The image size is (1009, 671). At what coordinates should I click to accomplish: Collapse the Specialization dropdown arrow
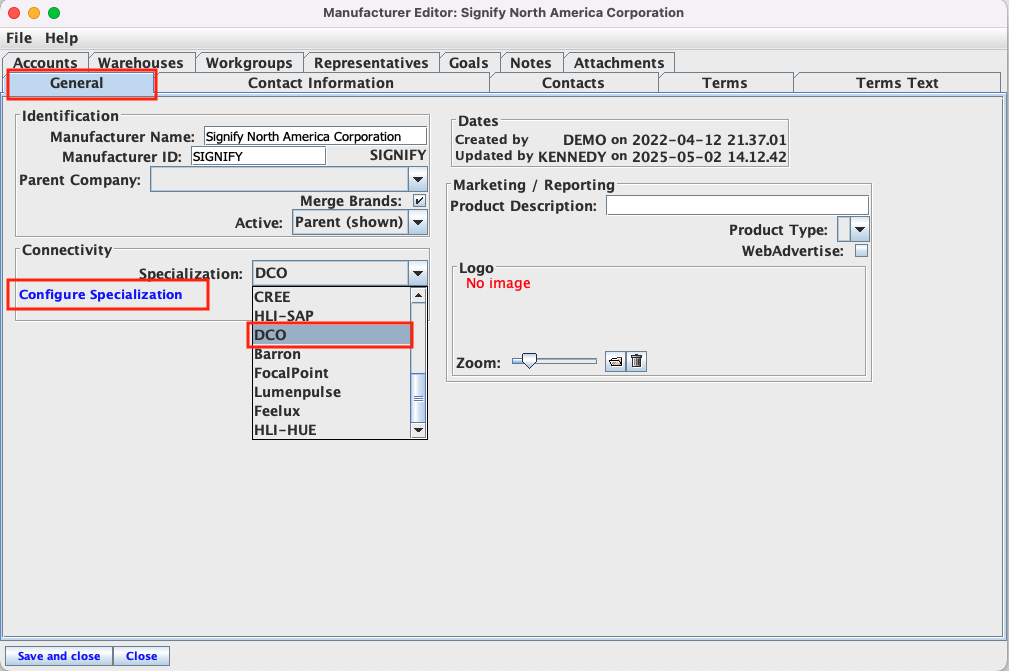coord(418,273)
